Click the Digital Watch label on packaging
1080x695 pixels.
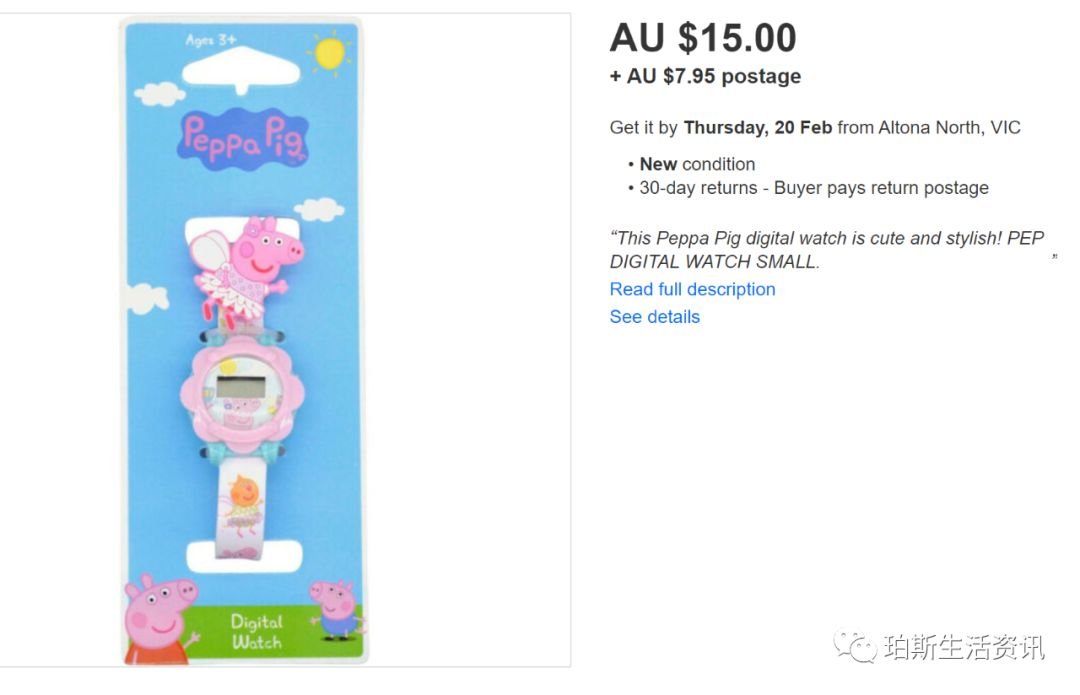click(x=256, y=632)
